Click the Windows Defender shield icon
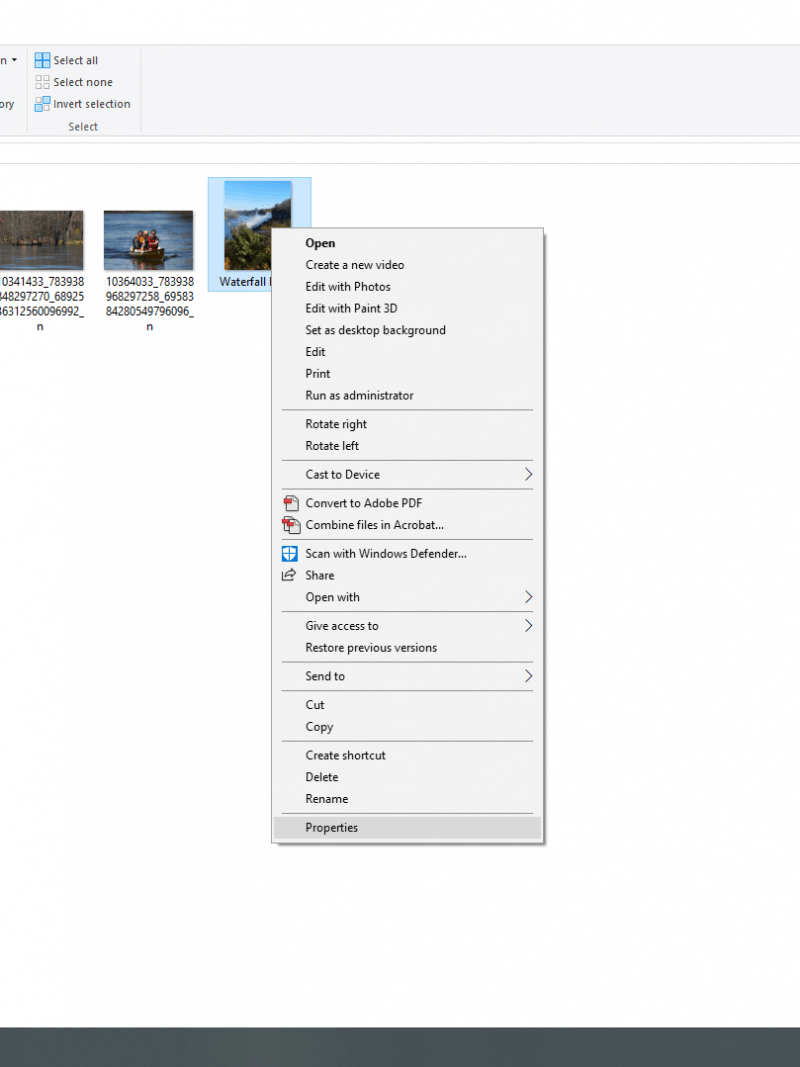 [290, 553]
